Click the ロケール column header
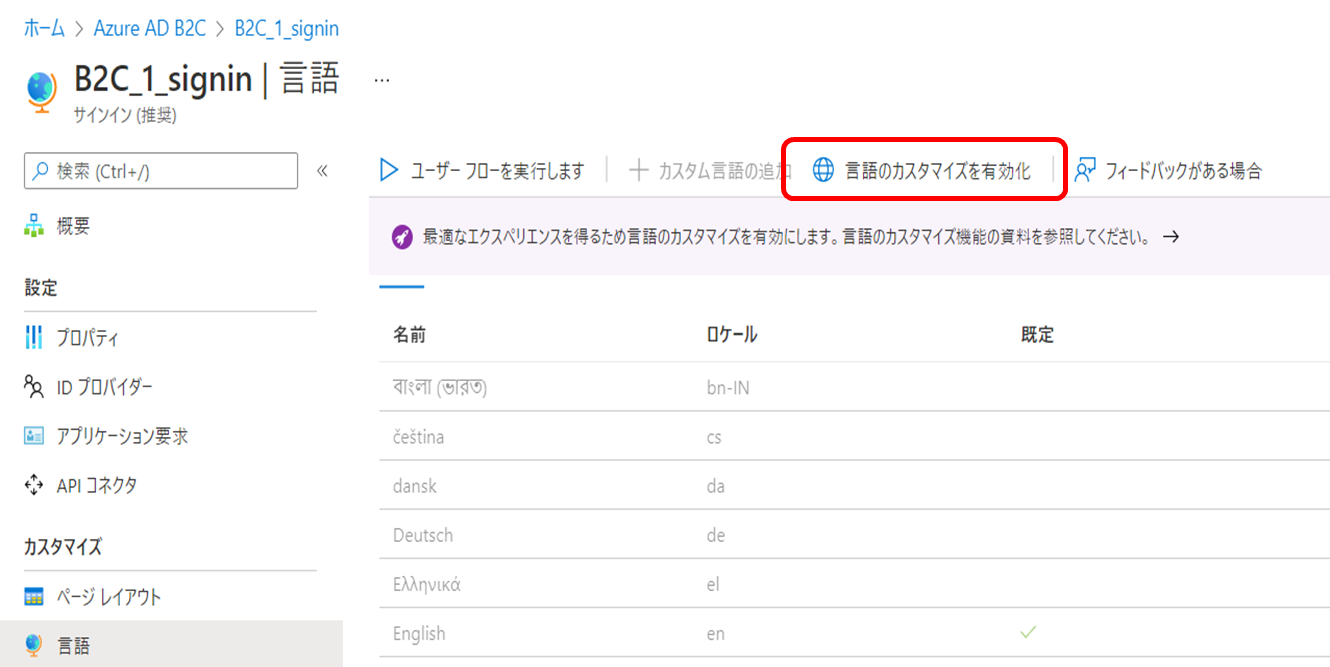Viewport: 1330px width, 667px height. click(x=732, y=335)
